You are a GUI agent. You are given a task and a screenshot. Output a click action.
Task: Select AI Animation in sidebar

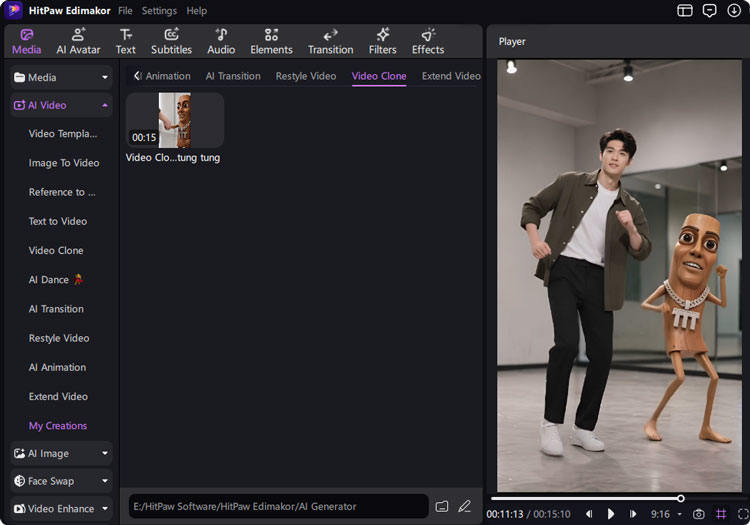[x=57, y=367]
